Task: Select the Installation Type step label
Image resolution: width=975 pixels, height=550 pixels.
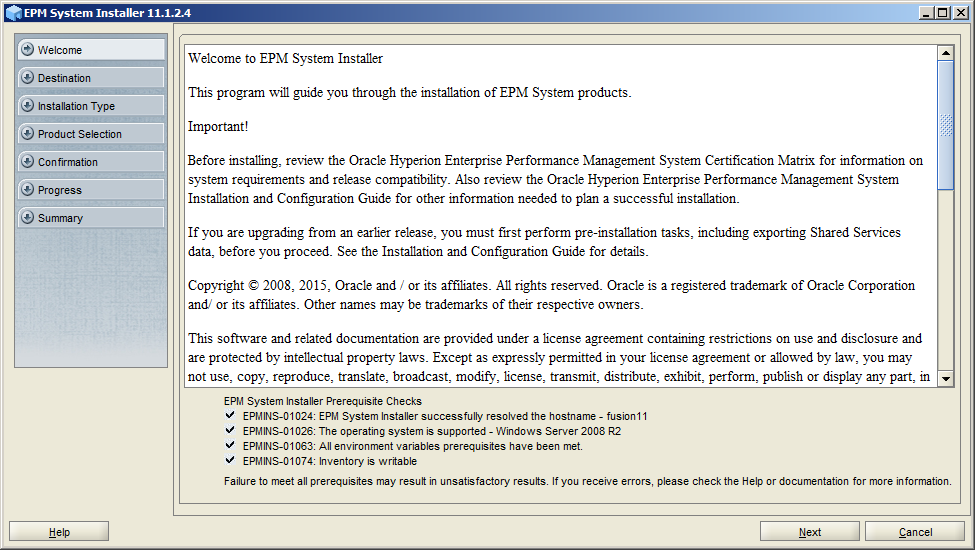Action: click(x=76, y=106)
